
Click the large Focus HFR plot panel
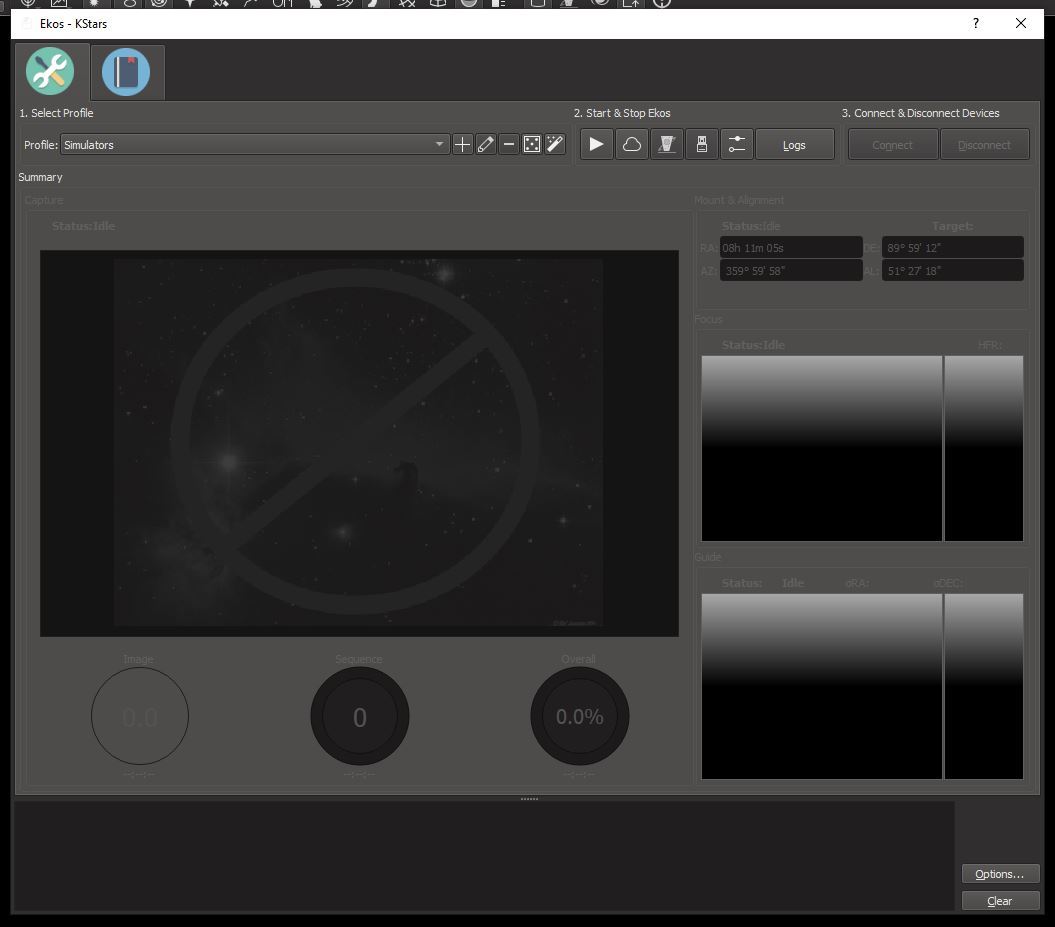click(x=822, y=448)
